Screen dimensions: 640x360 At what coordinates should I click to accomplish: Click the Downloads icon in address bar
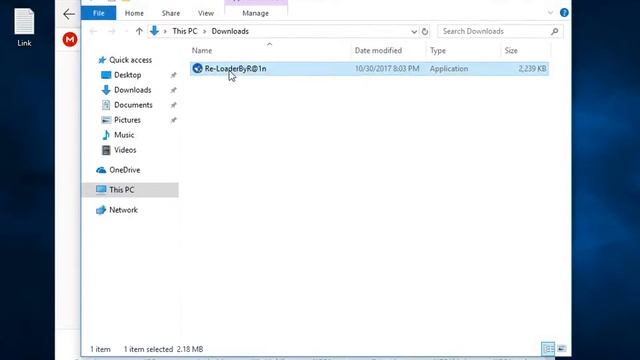(154, 31)
